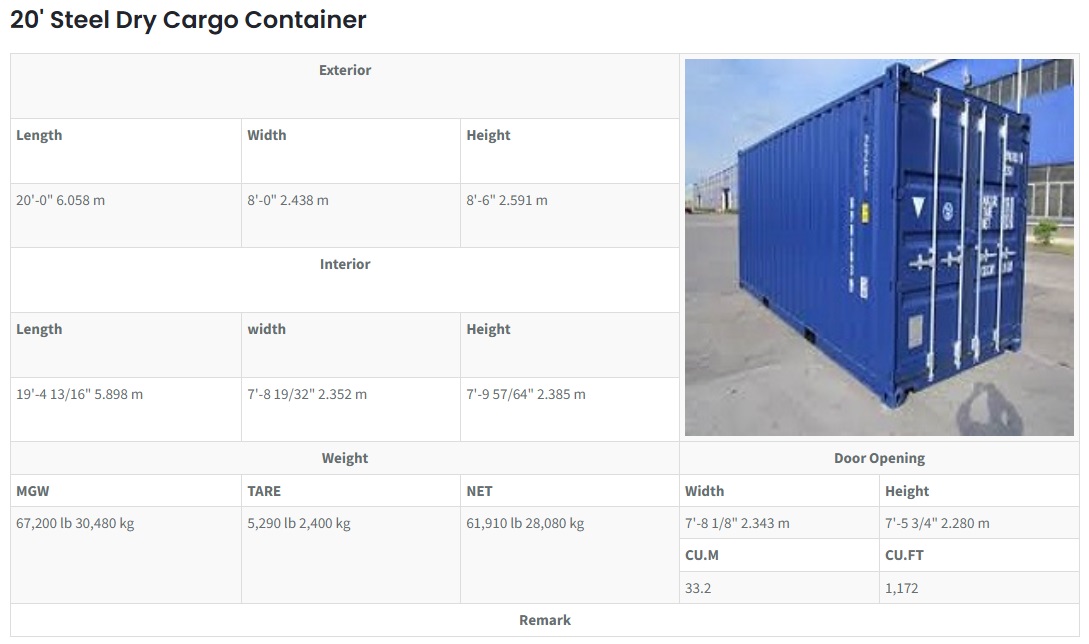Click interior length 19'-4 13/16" 5.898 m
1089x644 pixels.
[79, 394]
